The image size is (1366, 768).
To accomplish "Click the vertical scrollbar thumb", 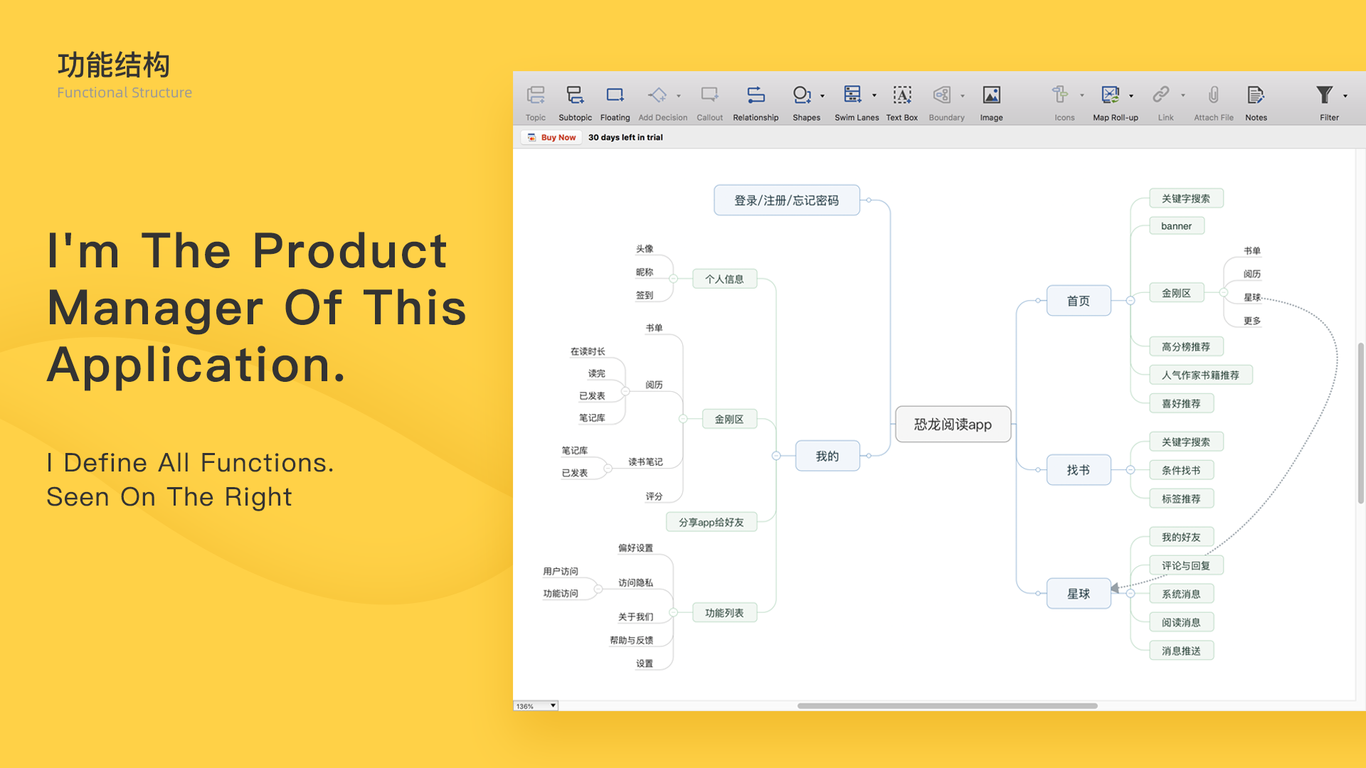I will coord(1359,422).
